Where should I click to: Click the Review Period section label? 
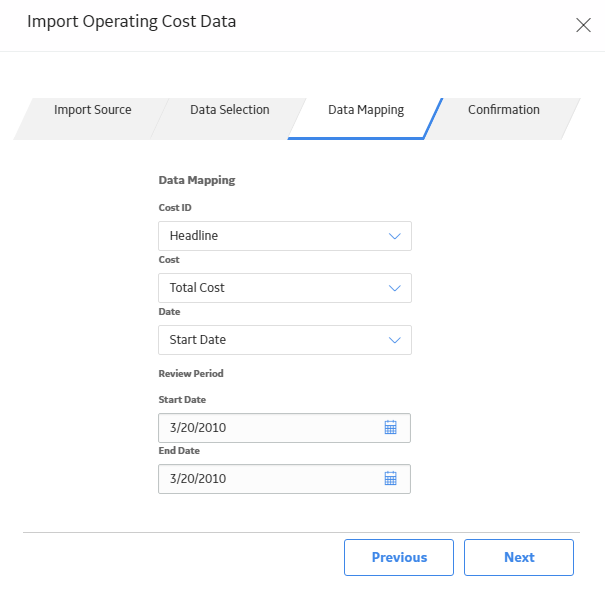click(x=191, y=373)
